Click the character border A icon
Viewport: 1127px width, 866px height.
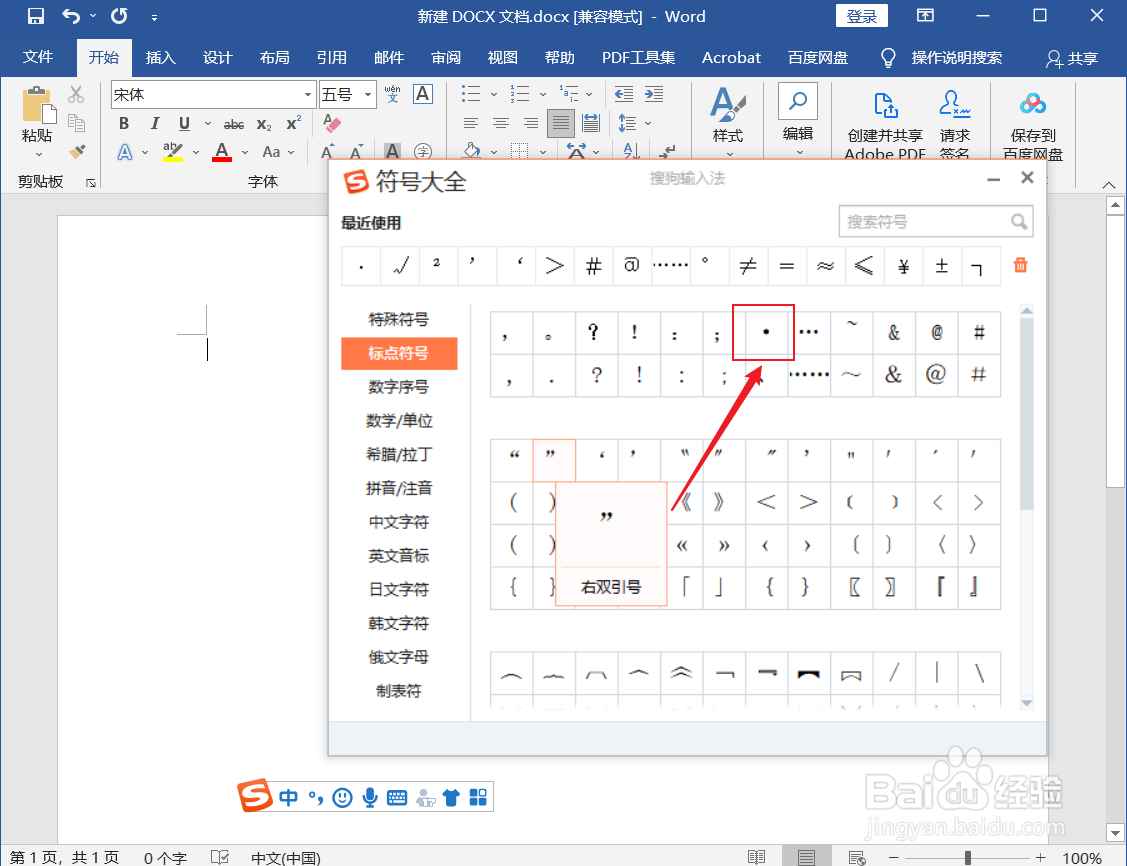(423, 94)
